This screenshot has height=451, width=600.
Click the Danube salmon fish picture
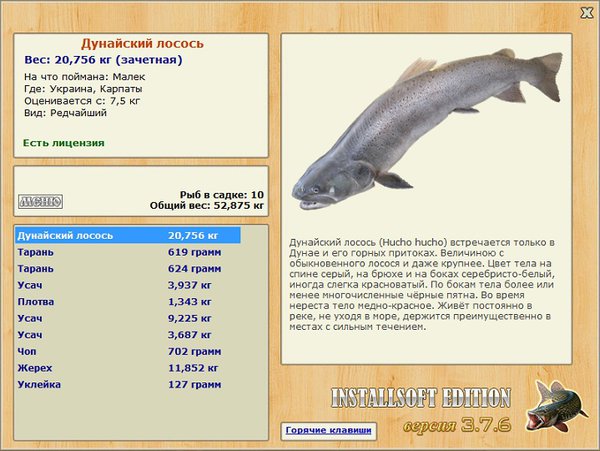[x=427, y=128]
